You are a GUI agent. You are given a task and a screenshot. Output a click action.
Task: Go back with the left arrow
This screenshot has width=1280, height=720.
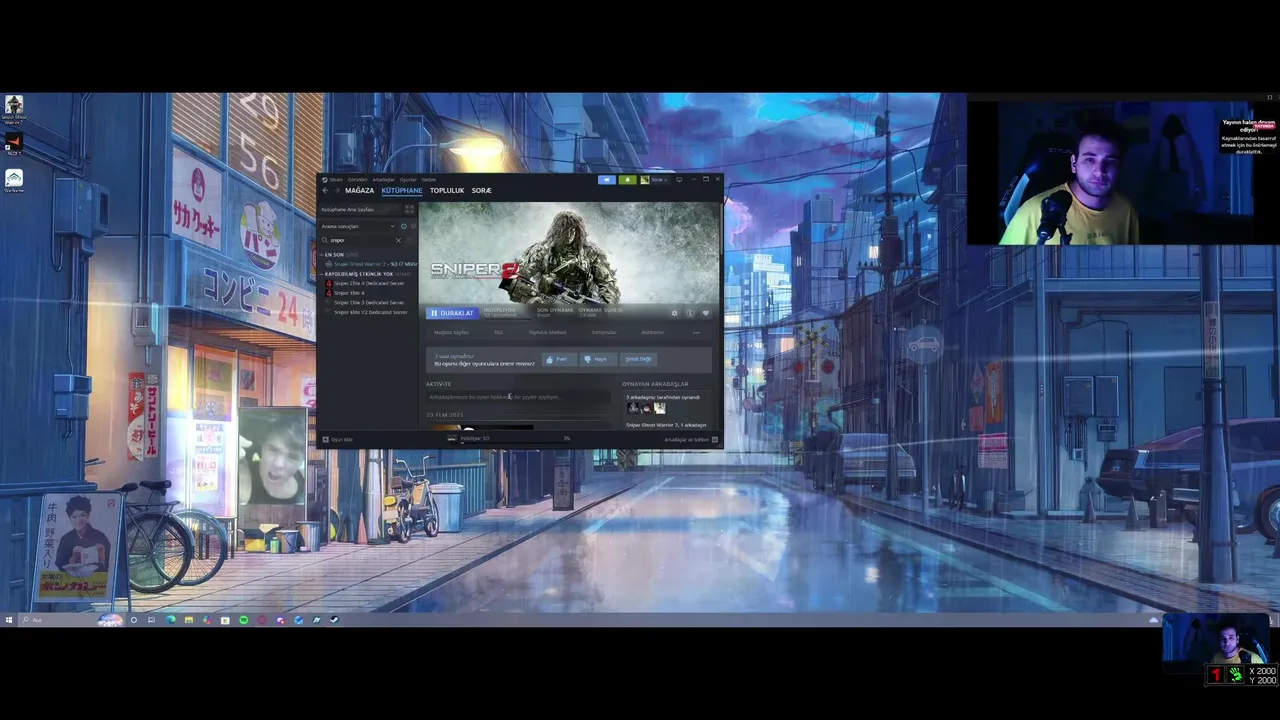[x=325, y=190]
